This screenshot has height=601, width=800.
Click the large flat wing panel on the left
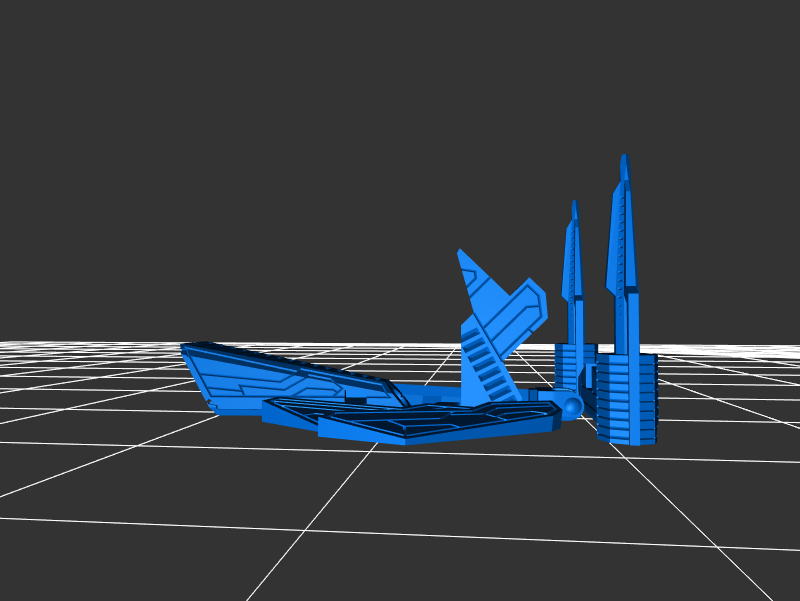pyautogui.click(x=250, y=375)
